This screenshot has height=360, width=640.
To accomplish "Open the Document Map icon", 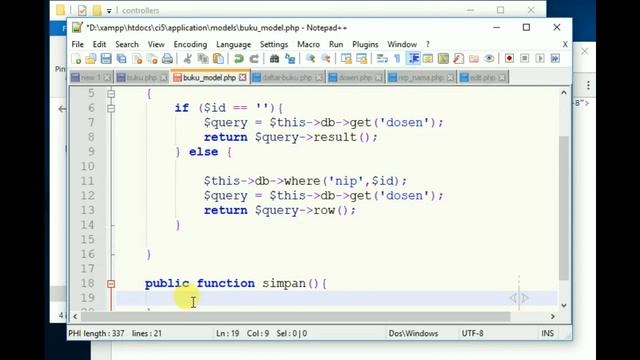I will coord(443,59).
